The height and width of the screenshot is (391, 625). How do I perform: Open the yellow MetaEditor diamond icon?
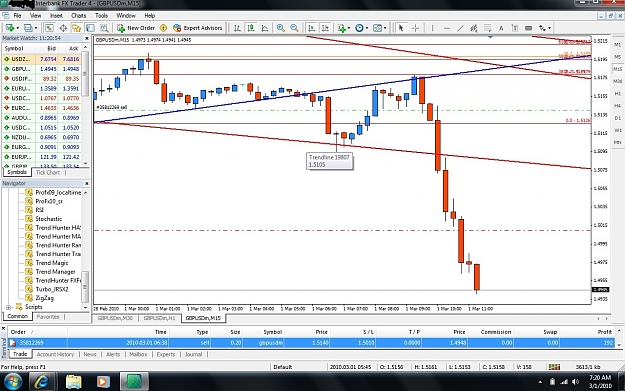163,28
